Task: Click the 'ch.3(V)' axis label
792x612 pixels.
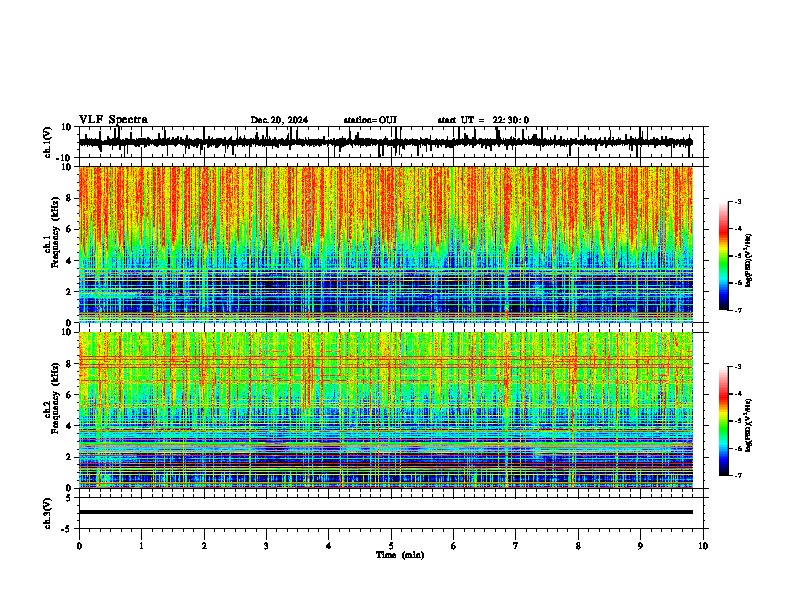Action: pyautogui.click(x=48, y=513)
